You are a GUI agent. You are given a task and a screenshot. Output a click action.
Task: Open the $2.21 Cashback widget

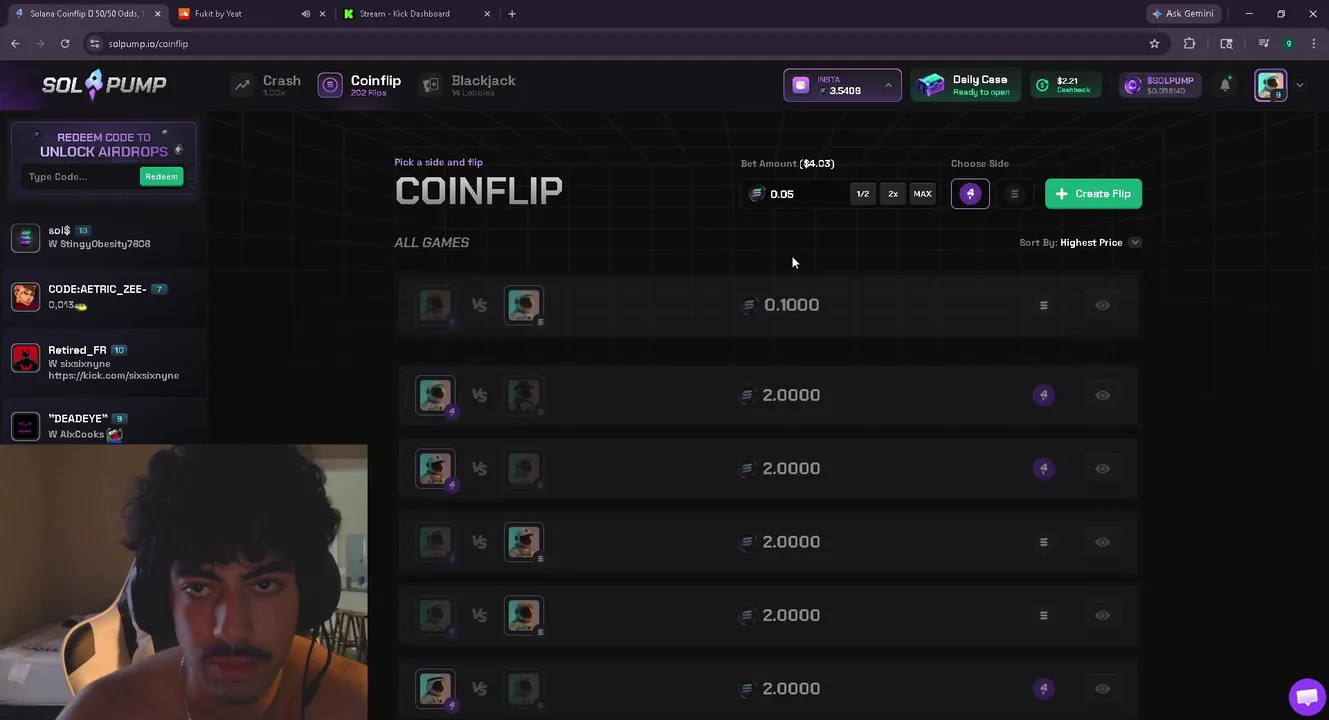point(1065,85)
